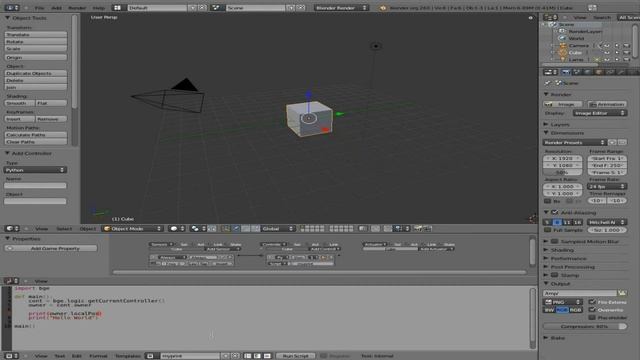Toggle the Anti-Aliasing checkbox
Image resolution: width=640 pixels, height=360 pixels.
554,212
